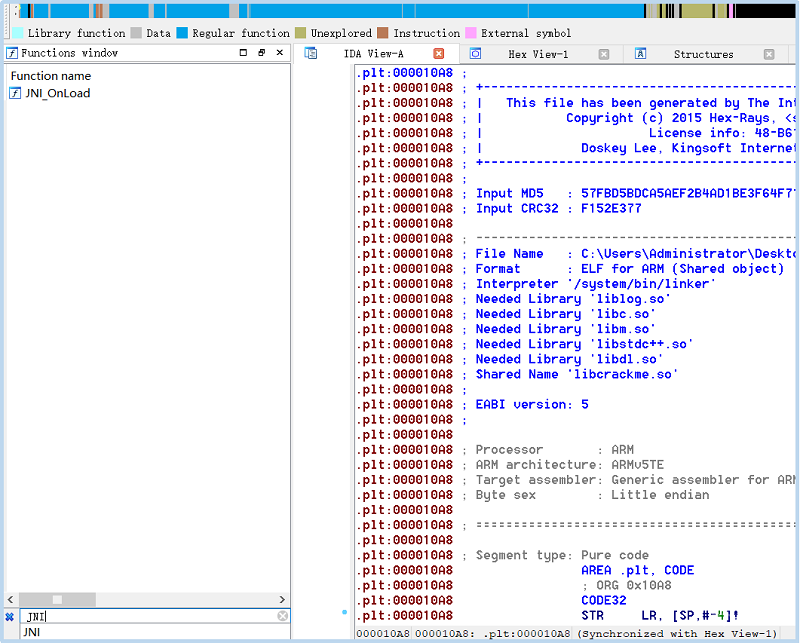
Task: Click the Hex View-1 tab icon
Action: coord(475,54)
